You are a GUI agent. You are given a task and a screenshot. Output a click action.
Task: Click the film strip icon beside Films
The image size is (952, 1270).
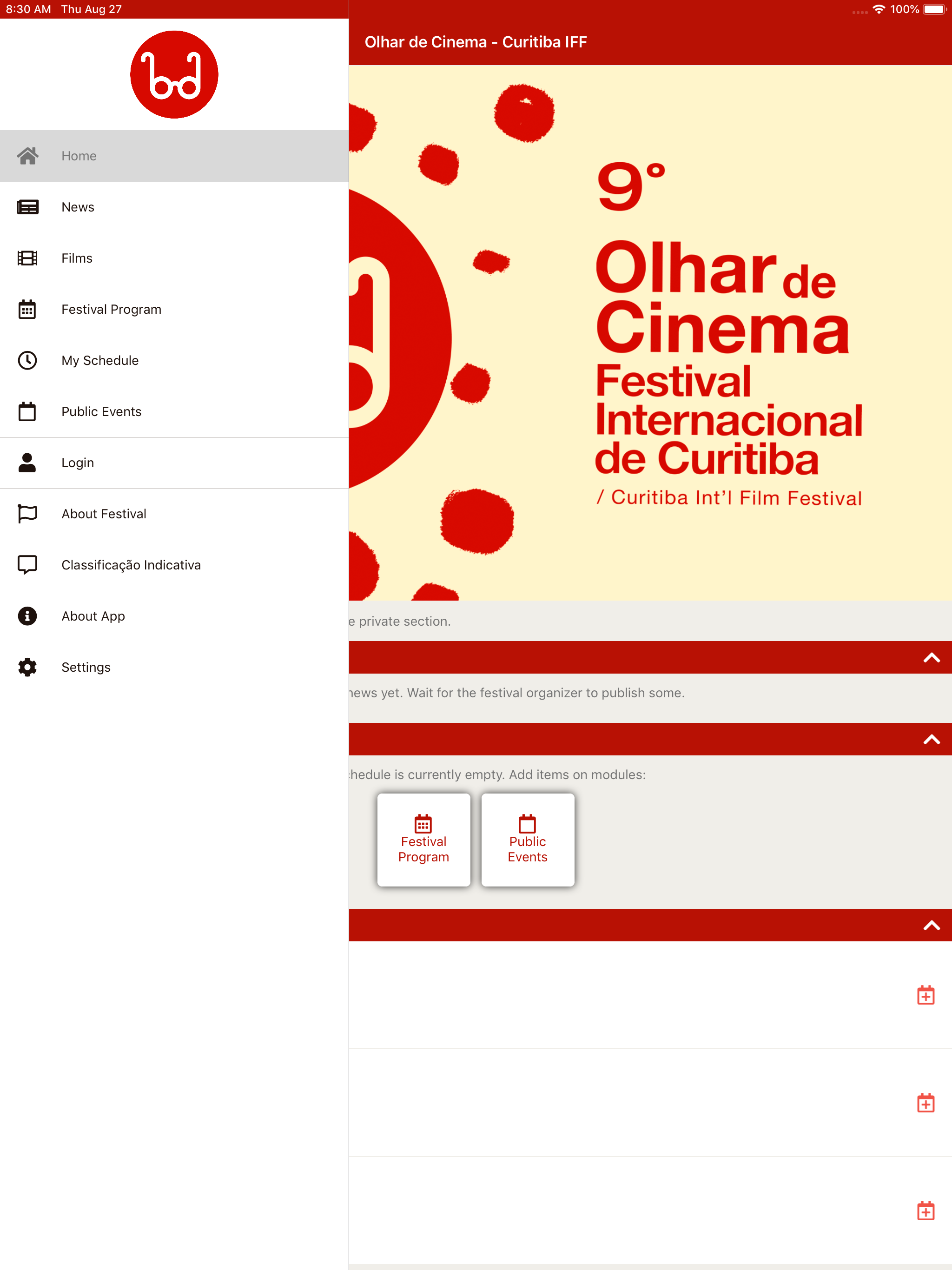tap(27, 258)
